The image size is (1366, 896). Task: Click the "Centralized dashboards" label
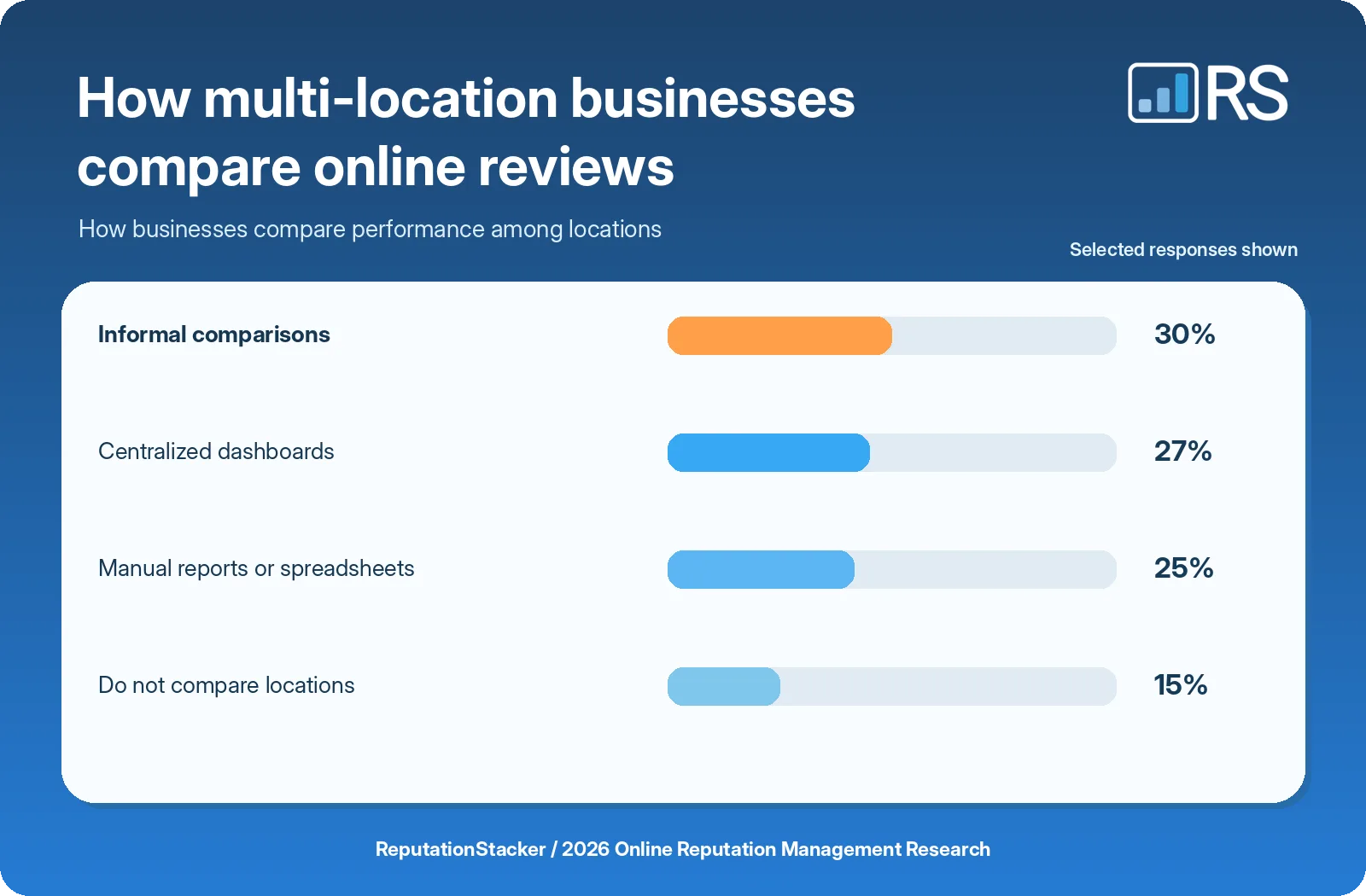216,451
